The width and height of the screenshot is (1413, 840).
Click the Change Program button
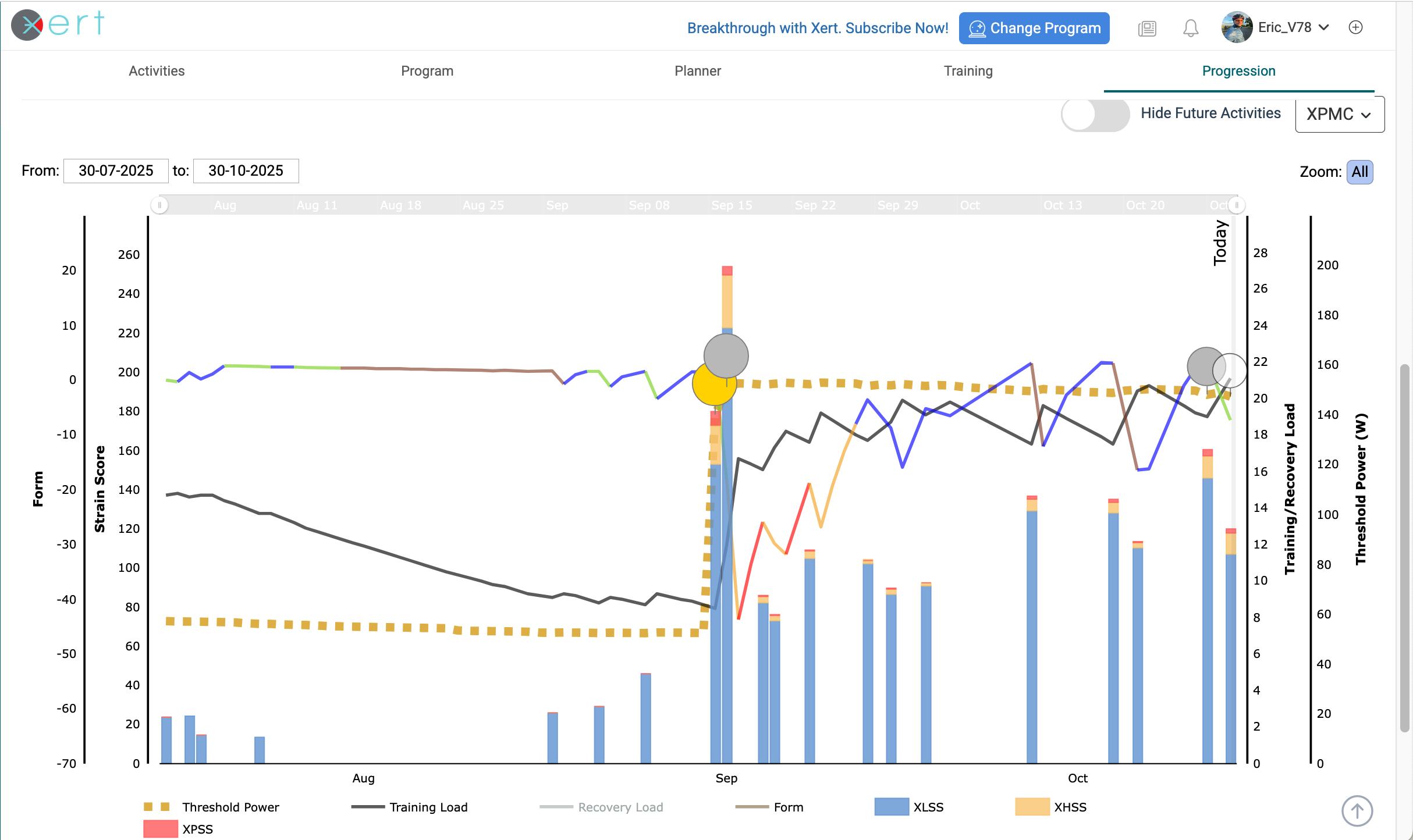1034,28
